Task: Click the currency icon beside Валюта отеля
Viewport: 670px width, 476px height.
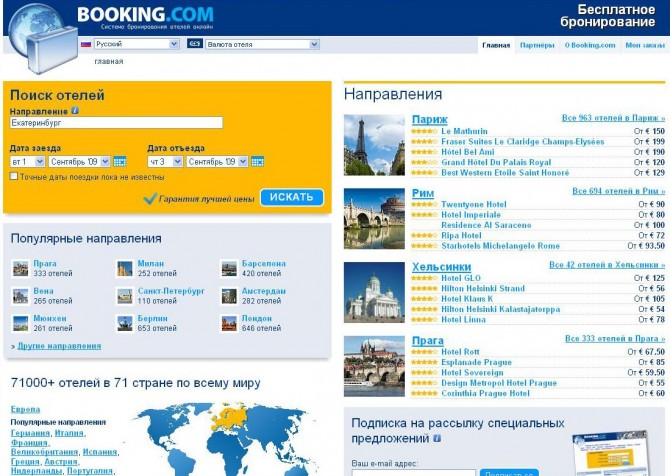Action: [x=194, y=44]
